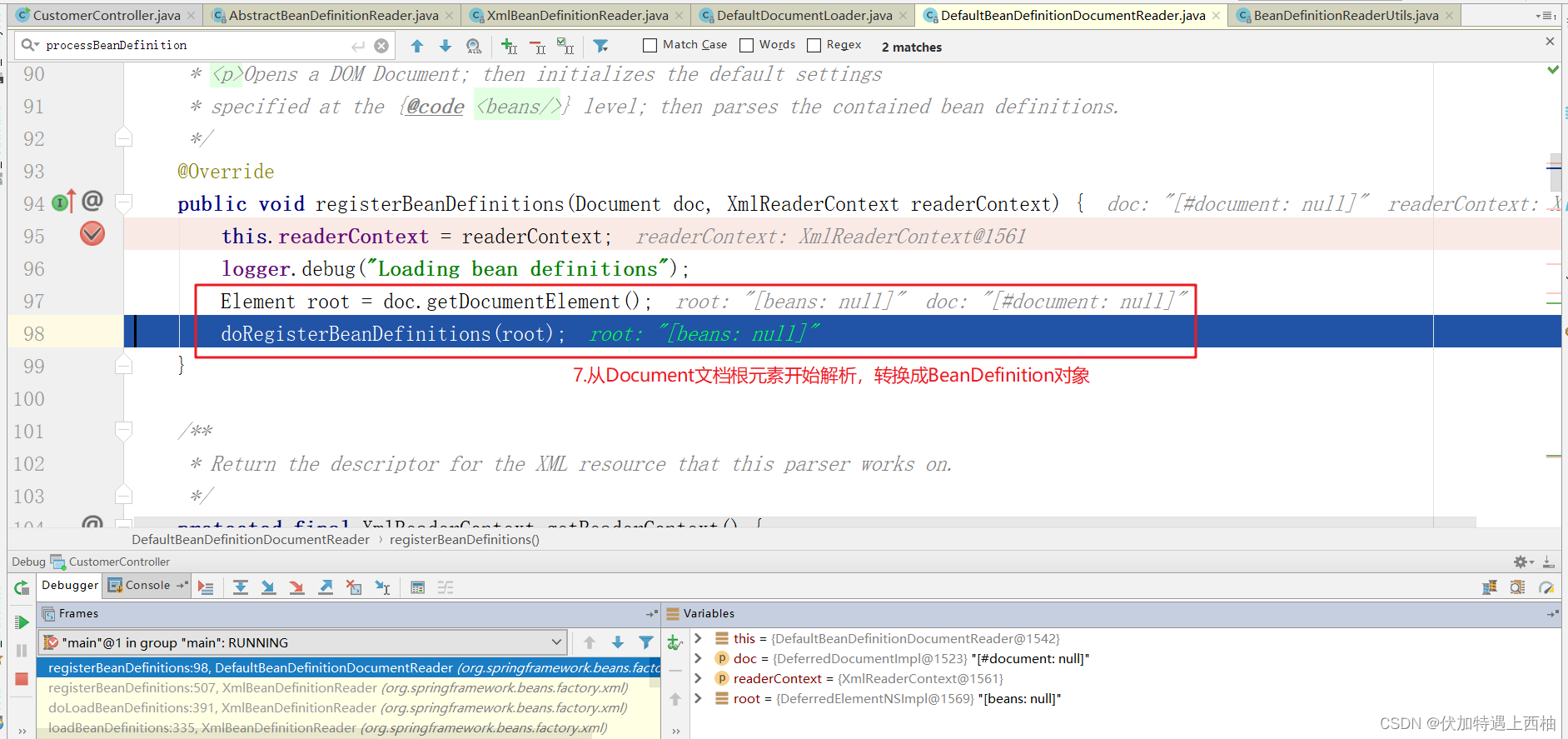This screenshot has height=739, width=1568.
Task: Switch to AbstractBeanDefinitionReader.java tab
Action: pyautogui.click(x=334, y=15)
